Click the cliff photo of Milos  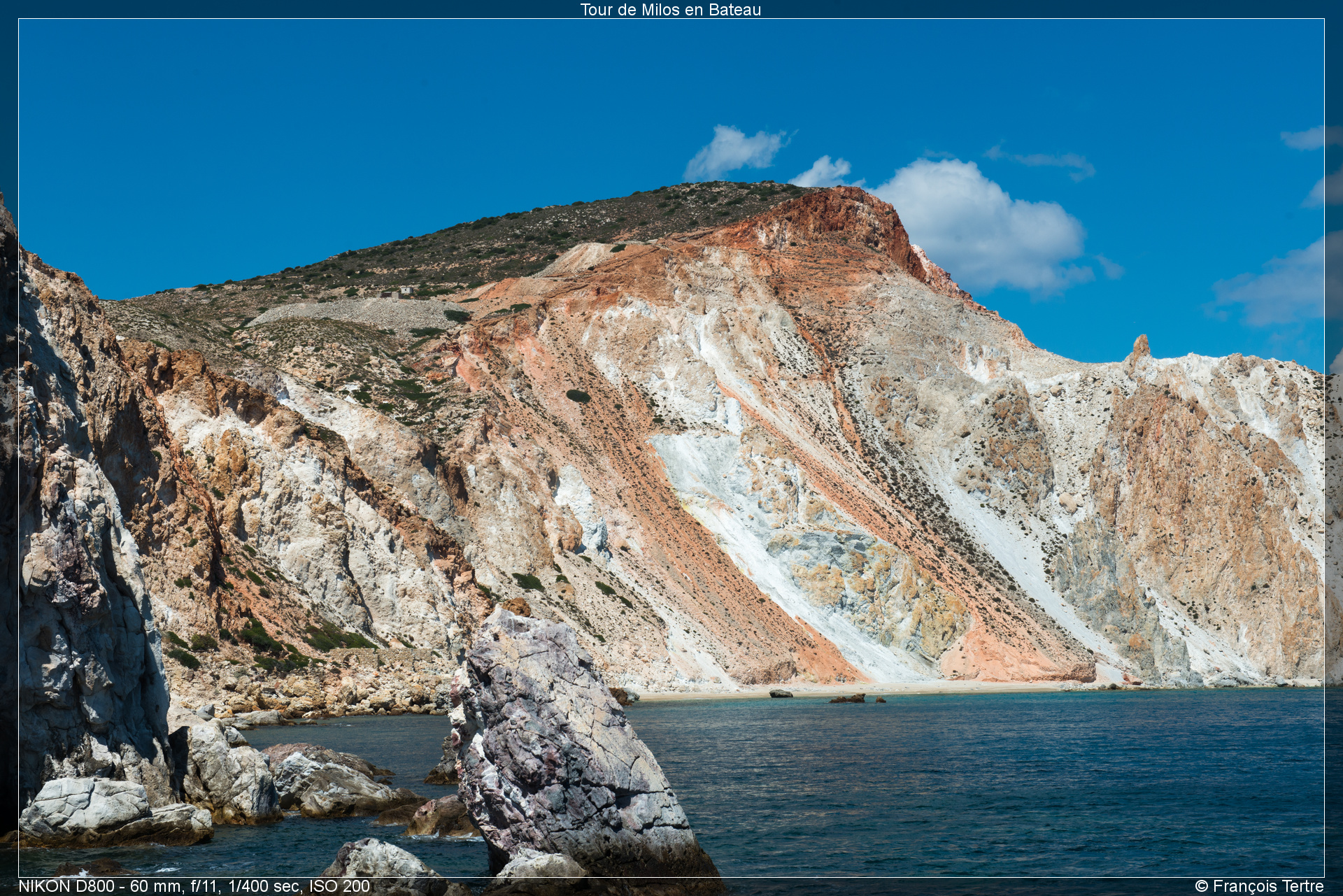(671, 448)
